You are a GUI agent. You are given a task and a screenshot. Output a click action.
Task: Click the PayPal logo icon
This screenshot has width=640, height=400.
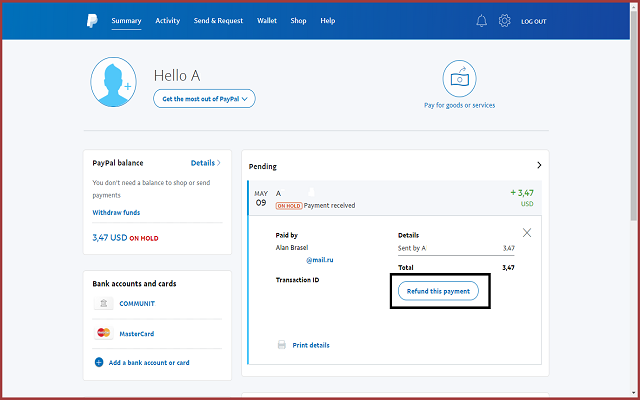[94, 21]
